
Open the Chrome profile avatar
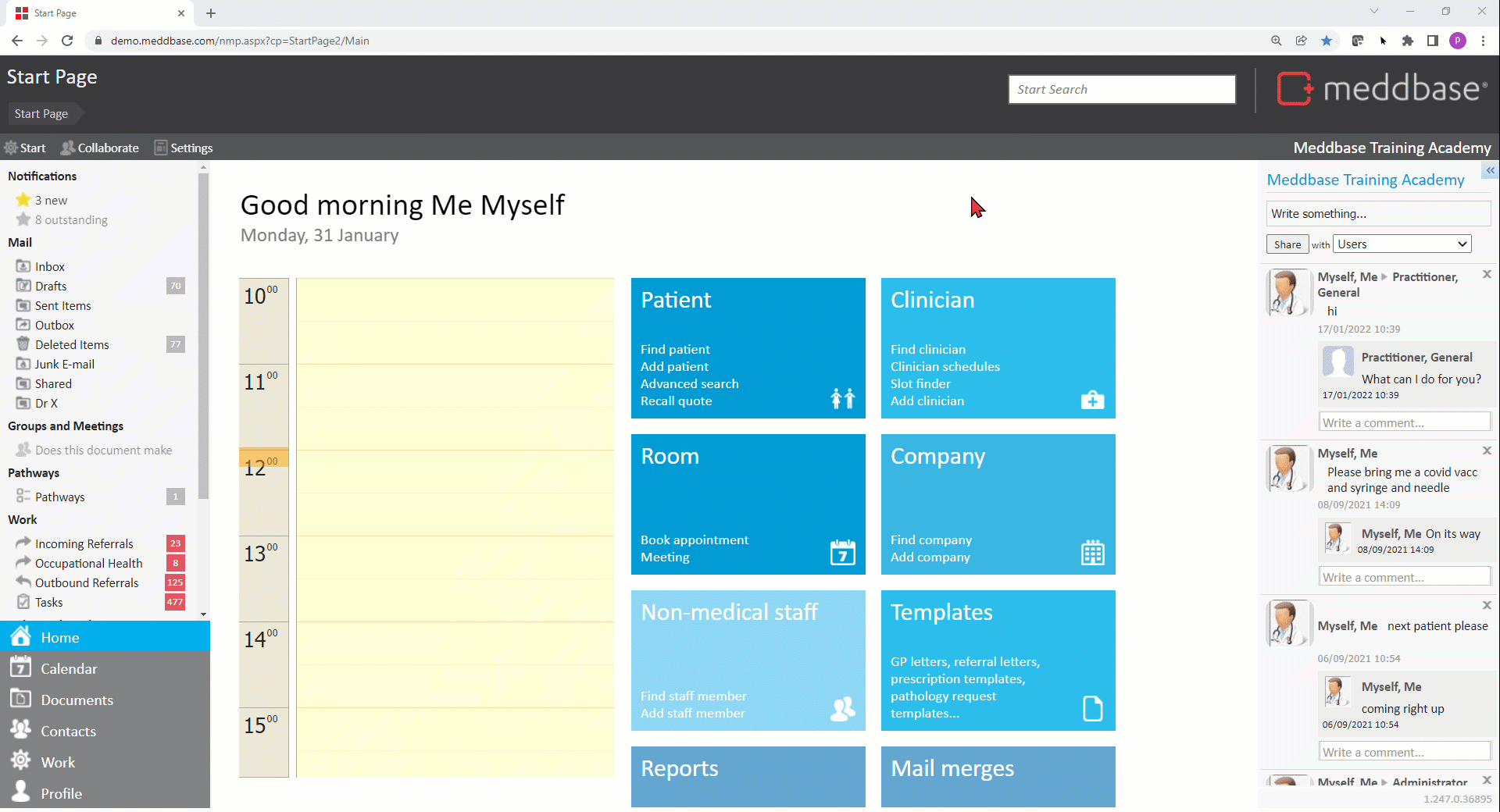tap(1458, 41)
